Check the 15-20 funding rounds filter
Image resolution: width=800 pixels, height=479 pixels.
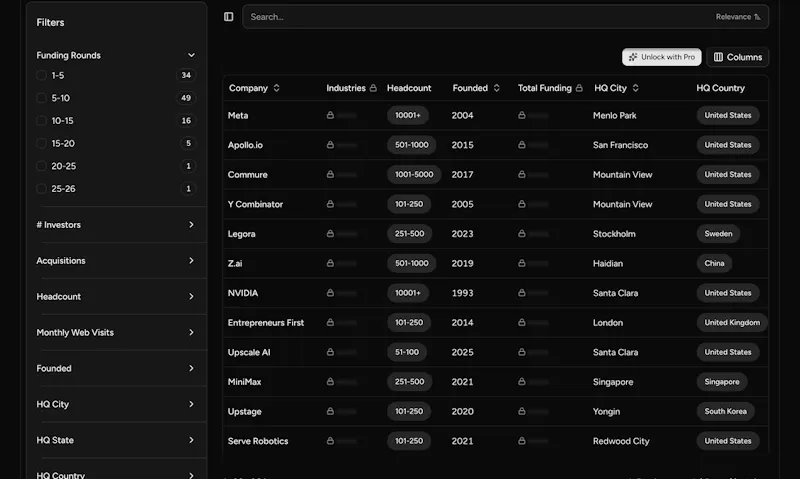click(x=41, y=143)
